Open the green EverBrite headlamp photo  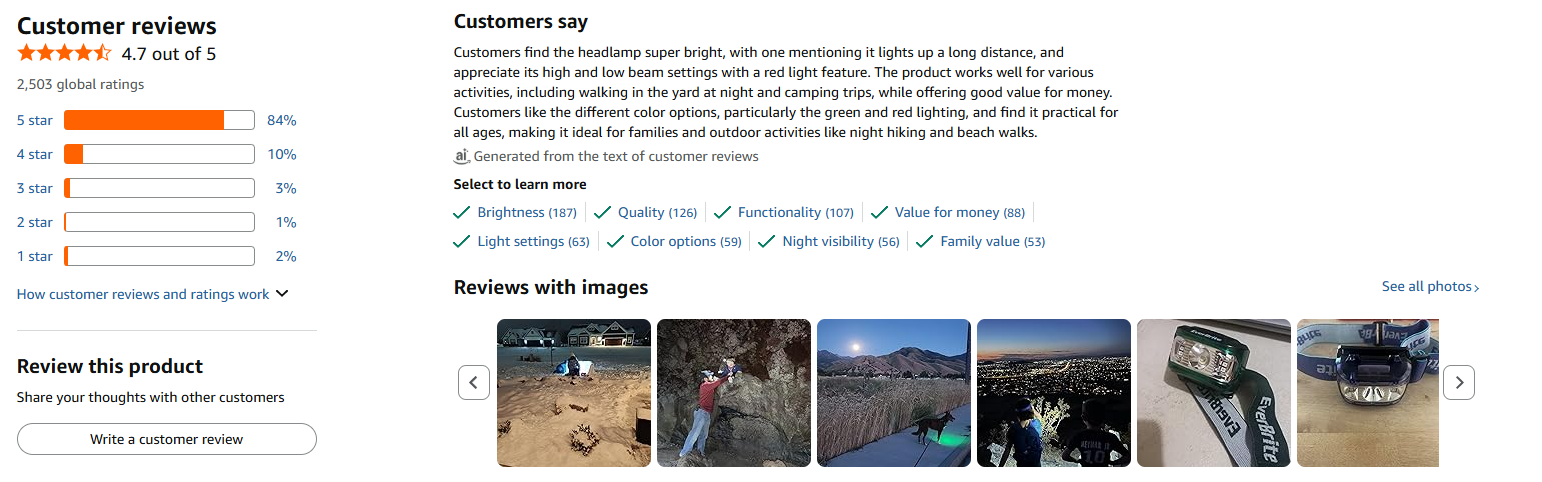click(x=1213, y=392)
